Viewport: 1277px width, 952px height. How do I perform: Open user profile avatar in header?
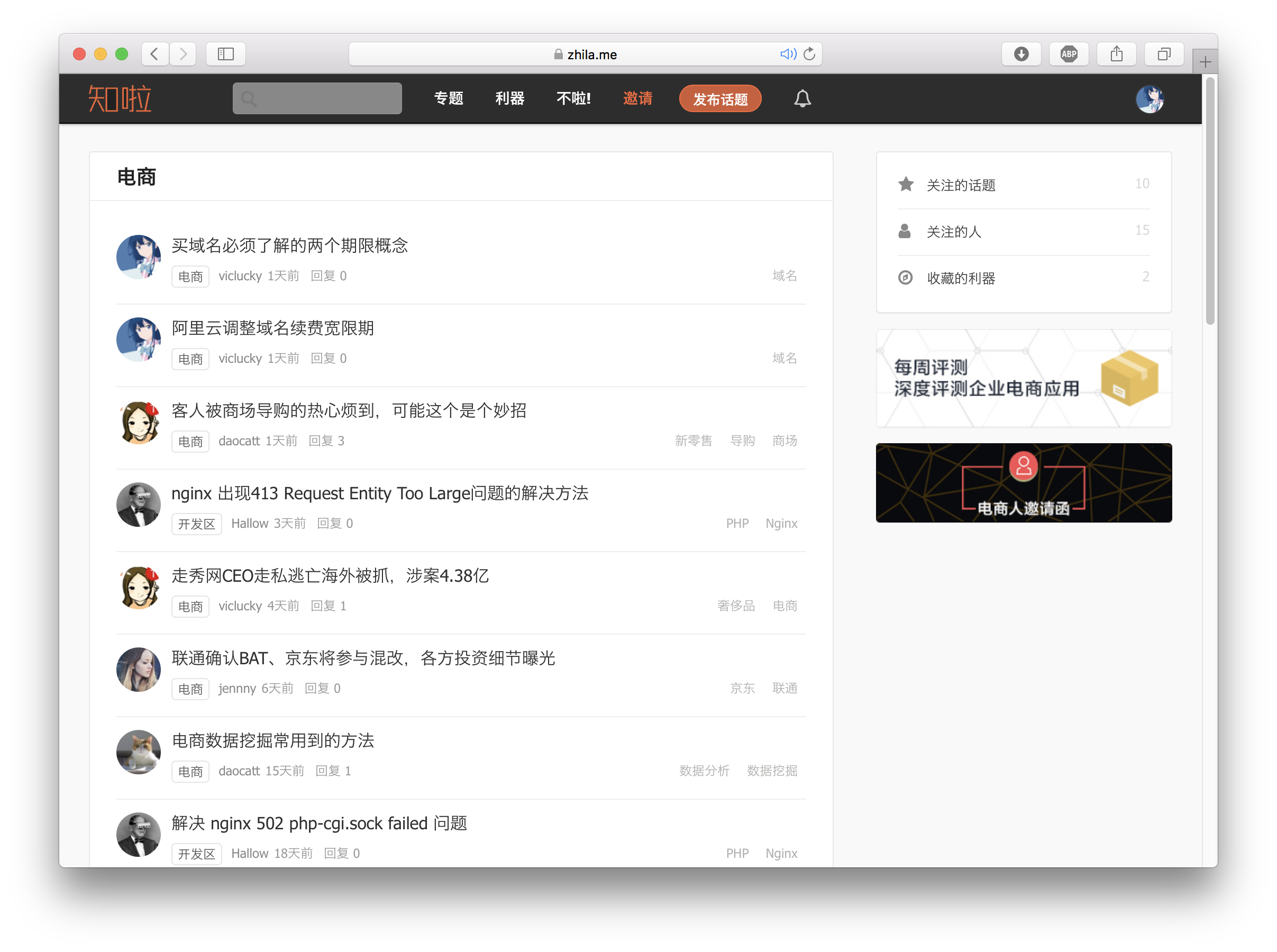tap(1149, 99)
